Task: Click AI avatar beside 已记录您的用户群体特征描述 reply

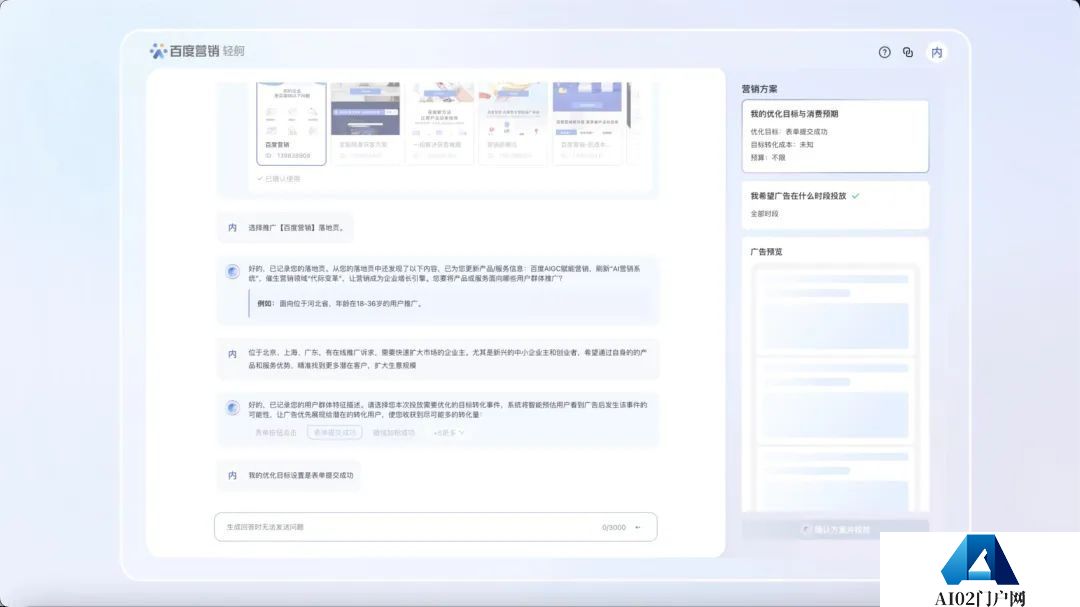Action: [233, 408]
